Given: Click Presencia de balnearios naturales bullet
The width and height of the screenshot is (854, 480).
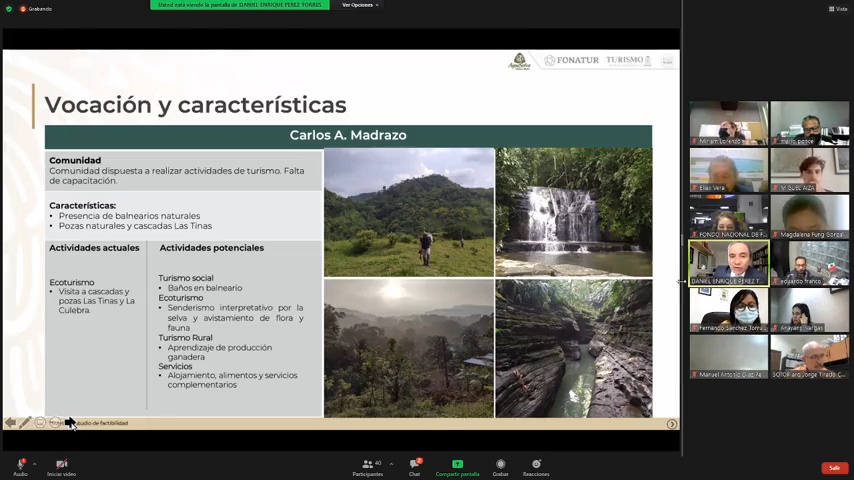Looking at the screenshot, I should coord(129,216).
